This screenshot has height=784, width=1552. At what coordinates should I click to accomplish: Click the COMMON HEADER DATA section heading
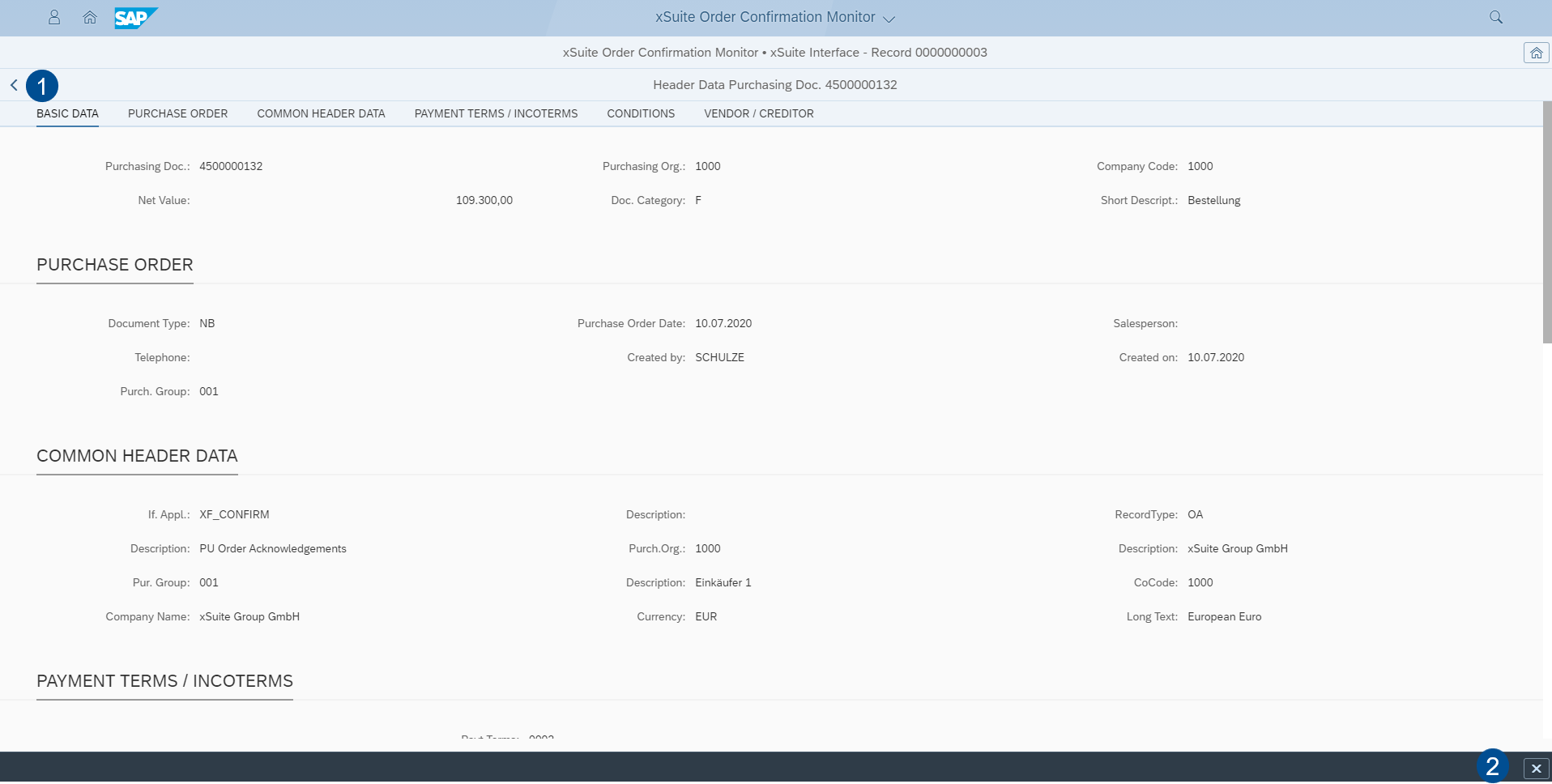tap(137, 456)
